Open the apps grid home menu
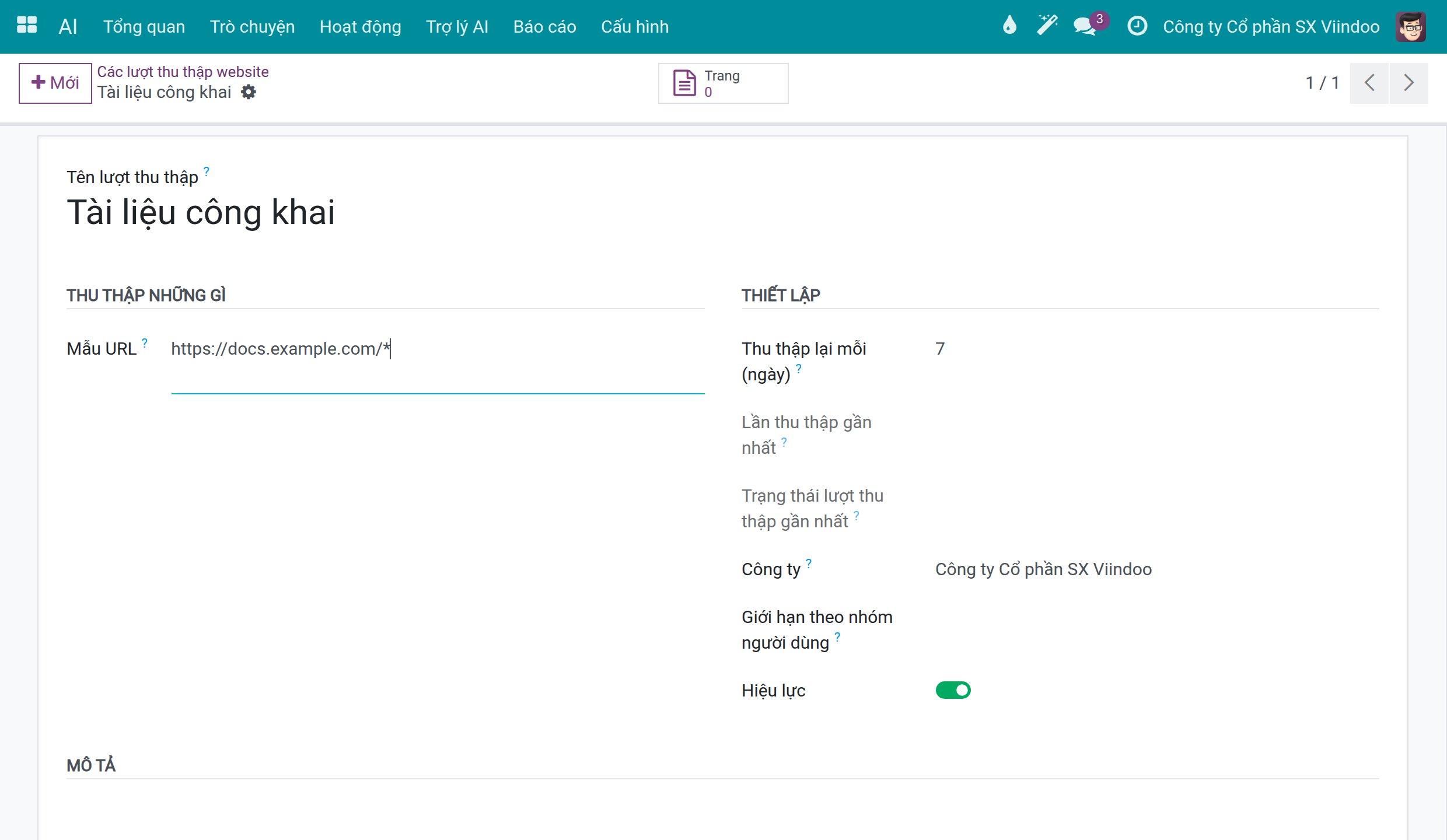 tap(27, 26)
